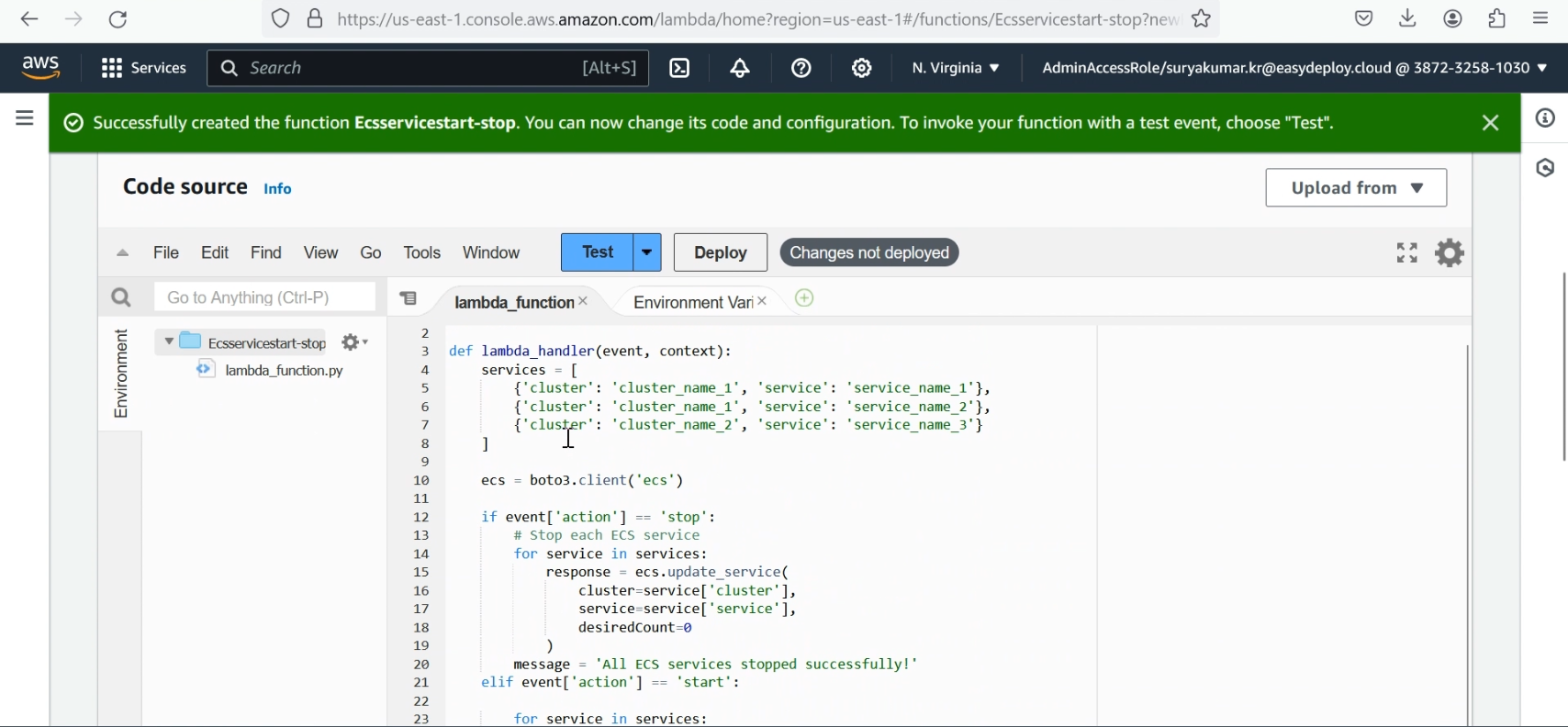
Task: Click the browser forward arrow
Action: pyautogui.click(x=74, y=19)
